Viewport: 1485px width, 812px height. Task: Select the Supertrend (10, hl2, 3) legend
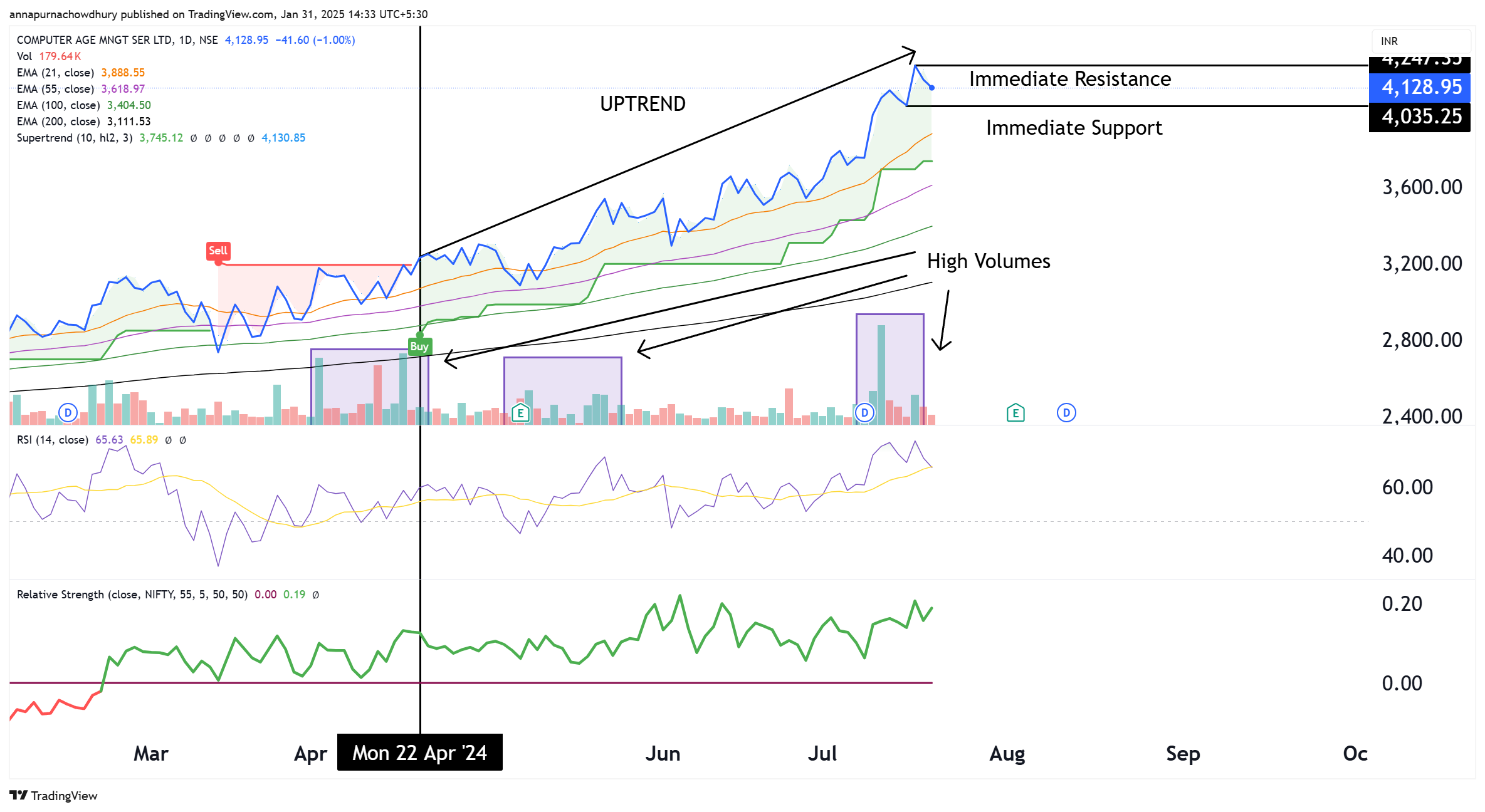click(x=74, y=138)
